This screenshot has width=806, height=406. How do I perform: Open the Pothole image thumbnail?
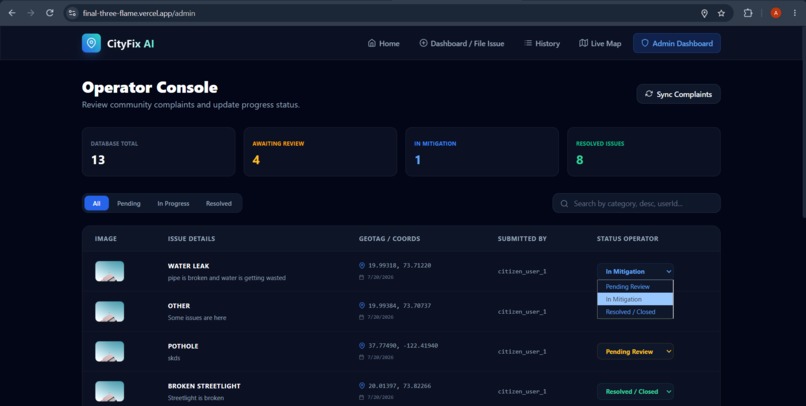[x=109, y=352]
